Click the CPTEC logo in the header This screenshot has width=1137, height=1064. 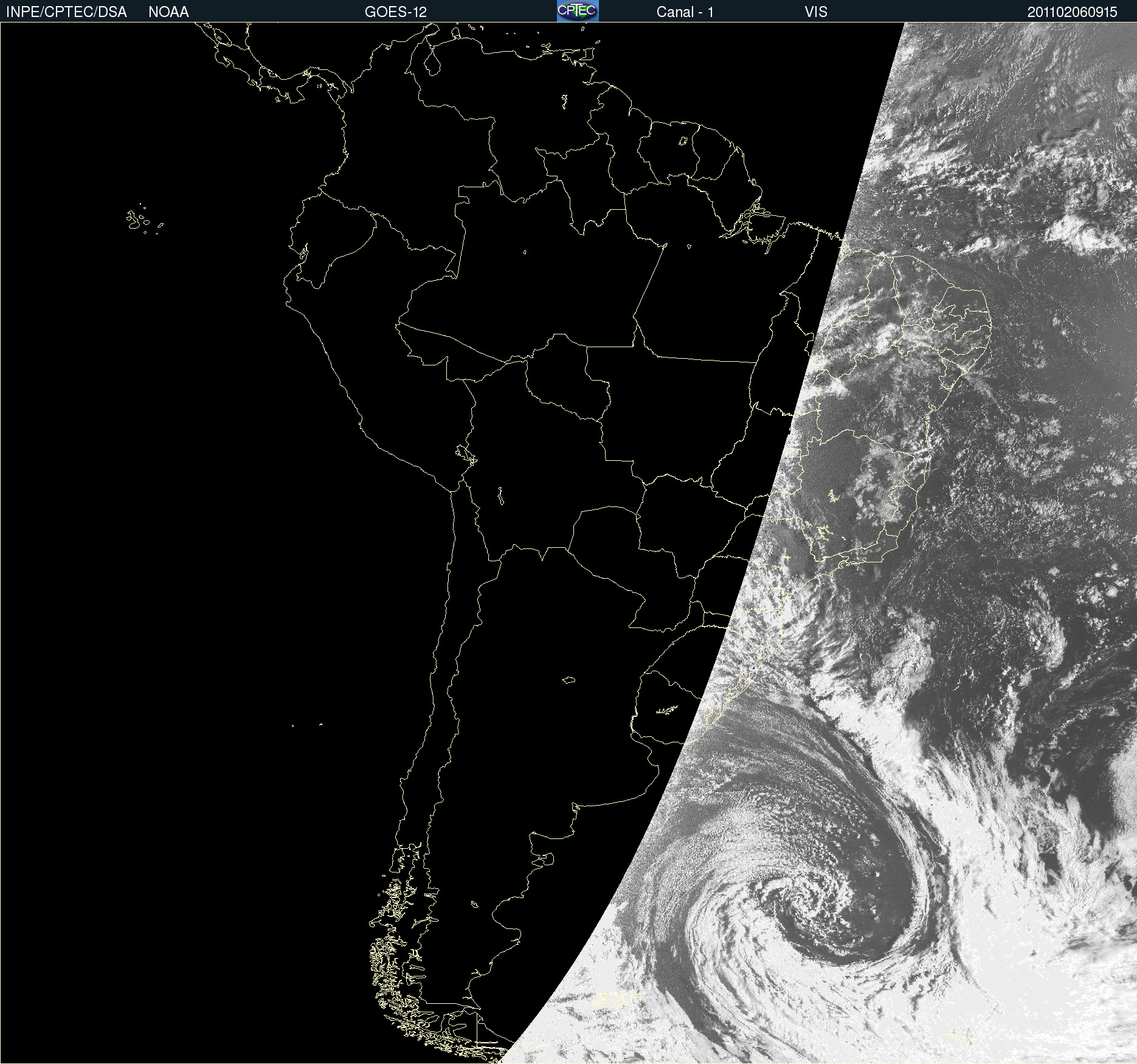[x=578, y=11]
